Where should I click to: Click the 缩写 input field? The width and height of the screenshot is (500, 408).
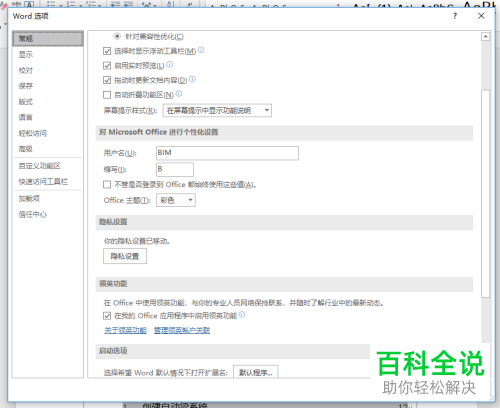point(175,169)
